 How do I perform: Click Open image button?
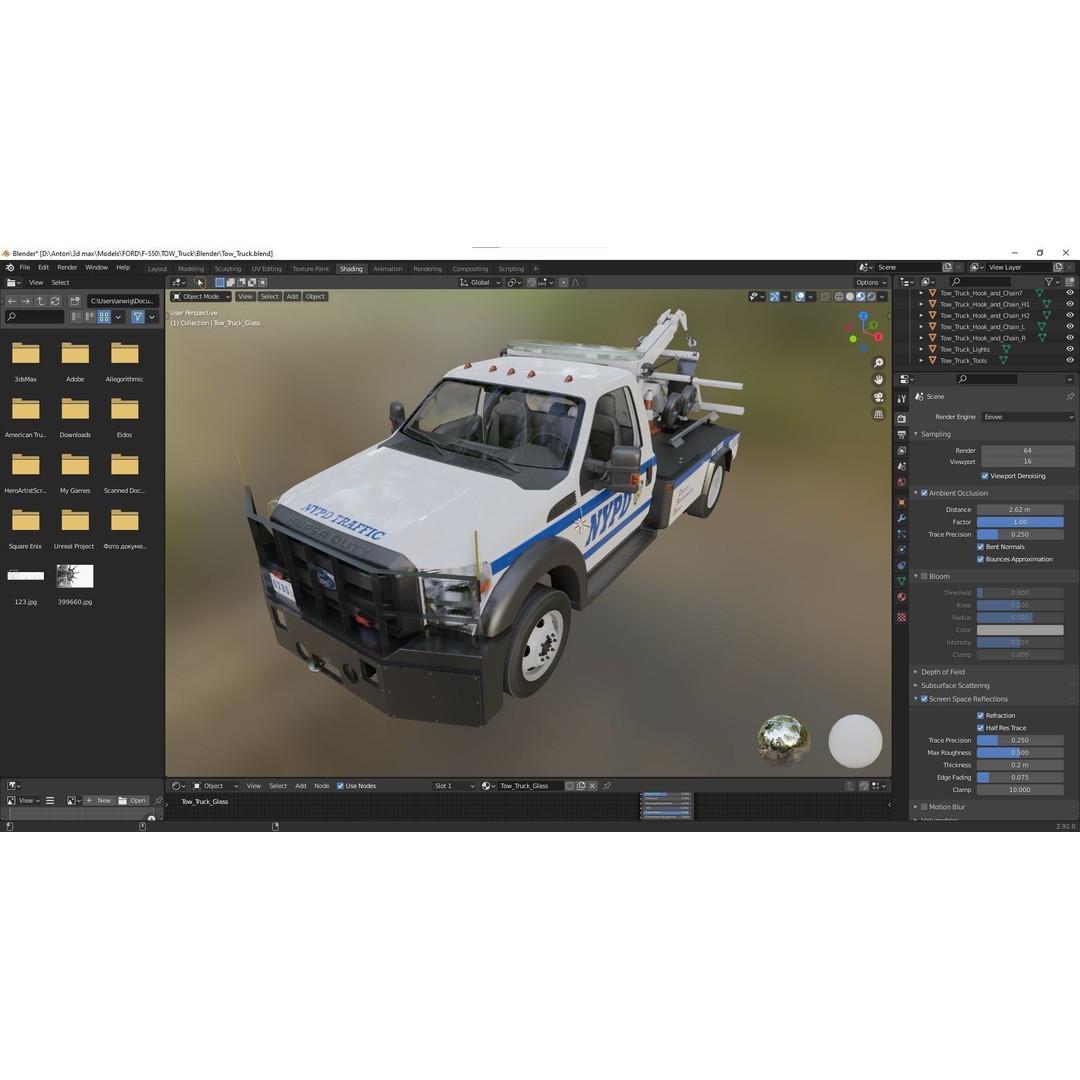(132, 801)
